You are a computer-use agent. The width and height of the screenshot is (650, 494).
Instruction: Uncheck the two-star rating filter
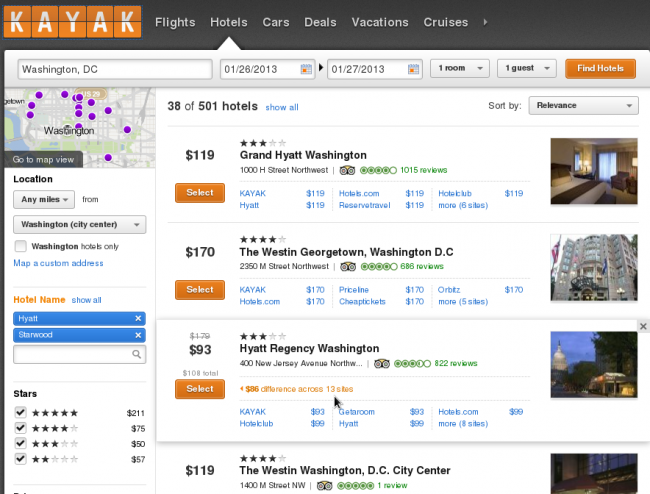21,459
